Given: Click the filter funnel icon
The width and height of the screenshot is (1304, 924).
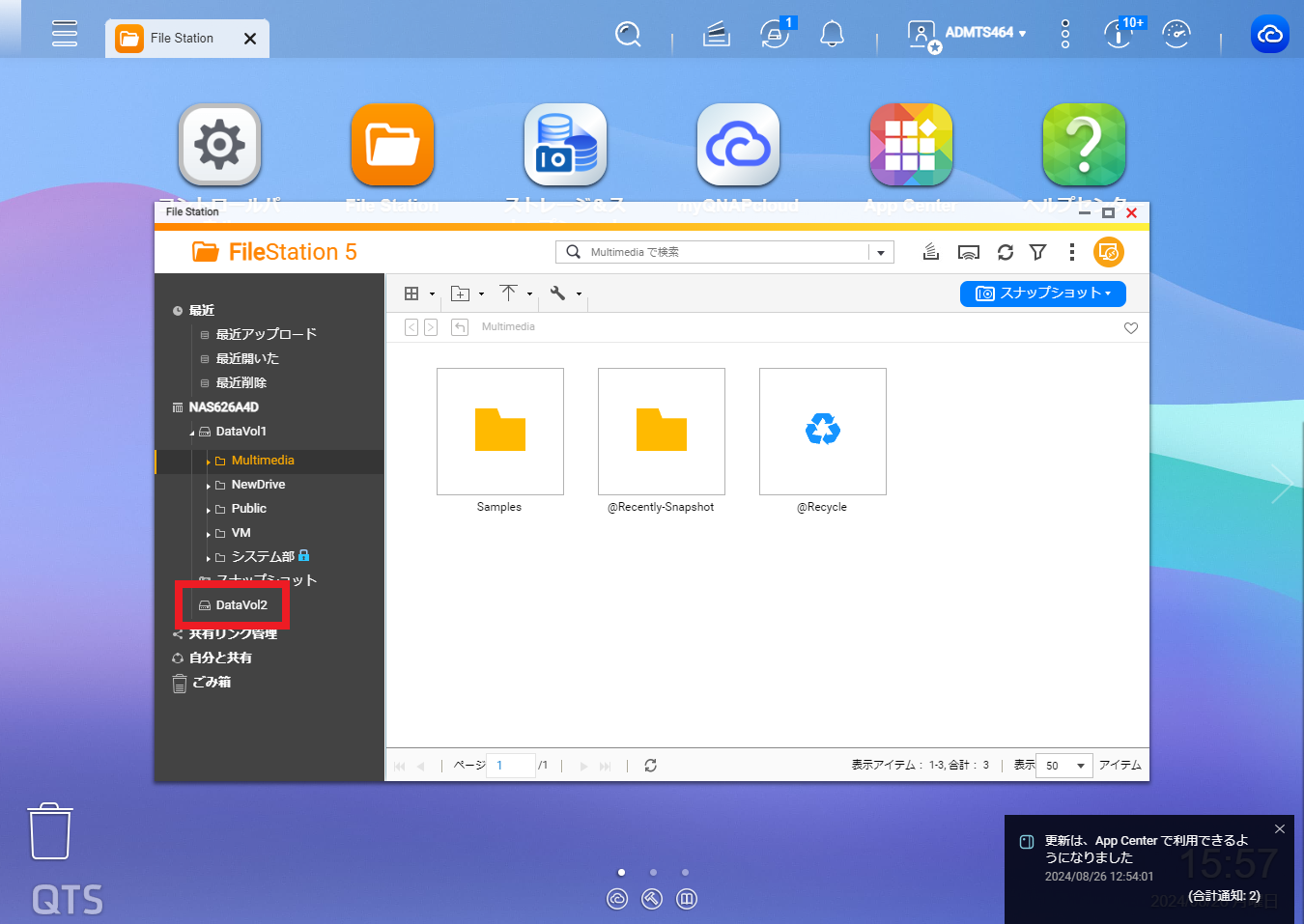Looking at the screenshot, I should 1038,252.
